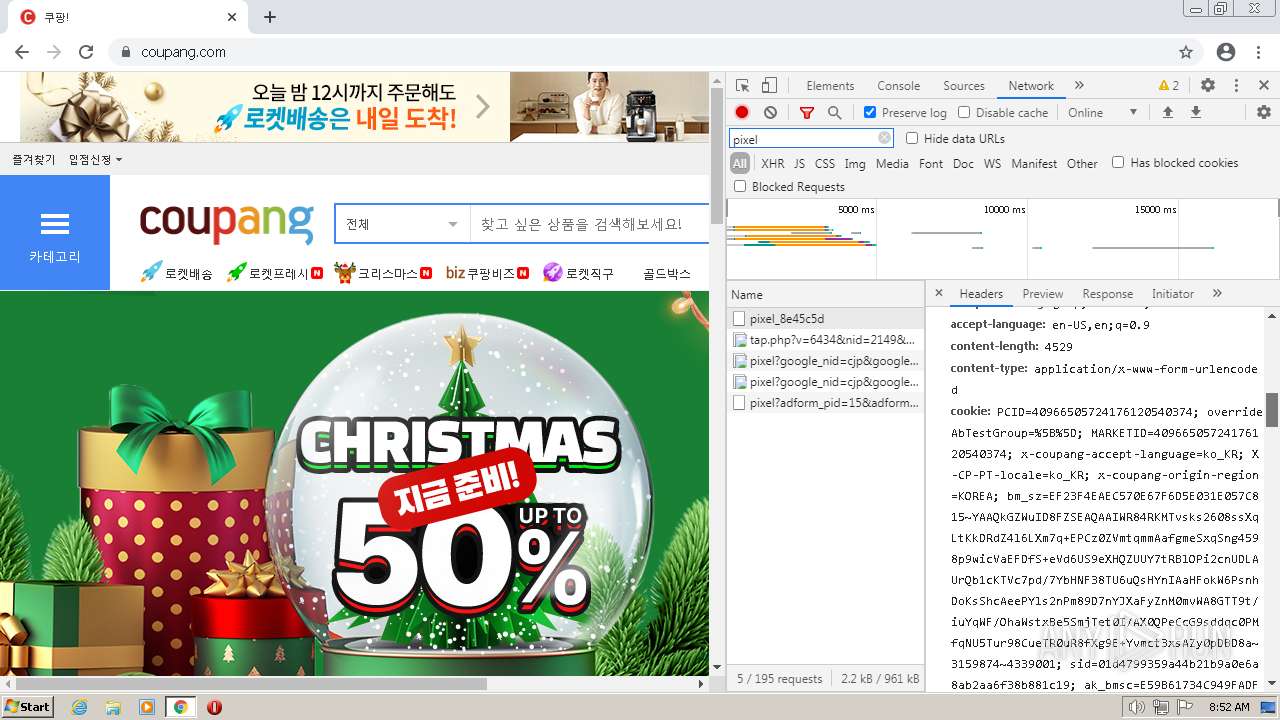Screen dimensions: 1280x720
Task: Open the Windows Start button
Action: point(28,707)
